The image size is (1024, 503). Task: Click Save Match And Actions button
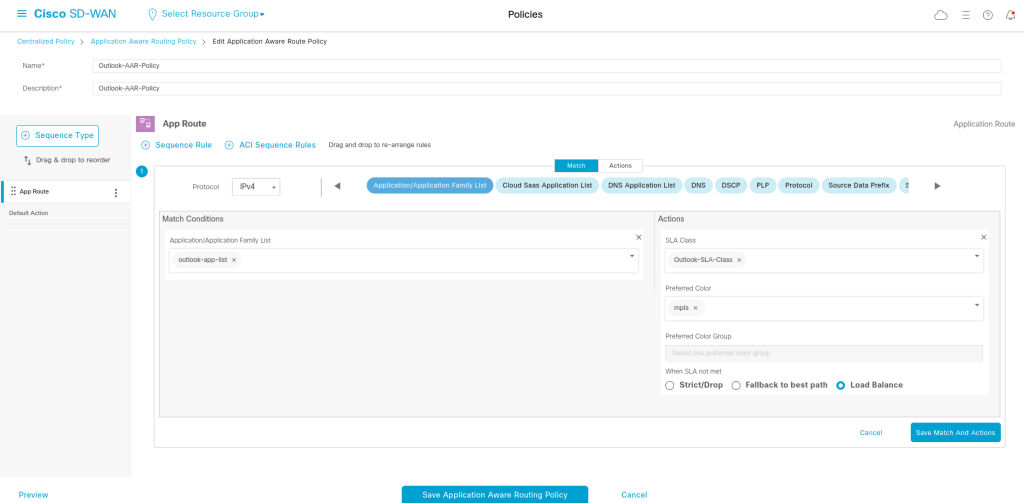click(955, 433)
